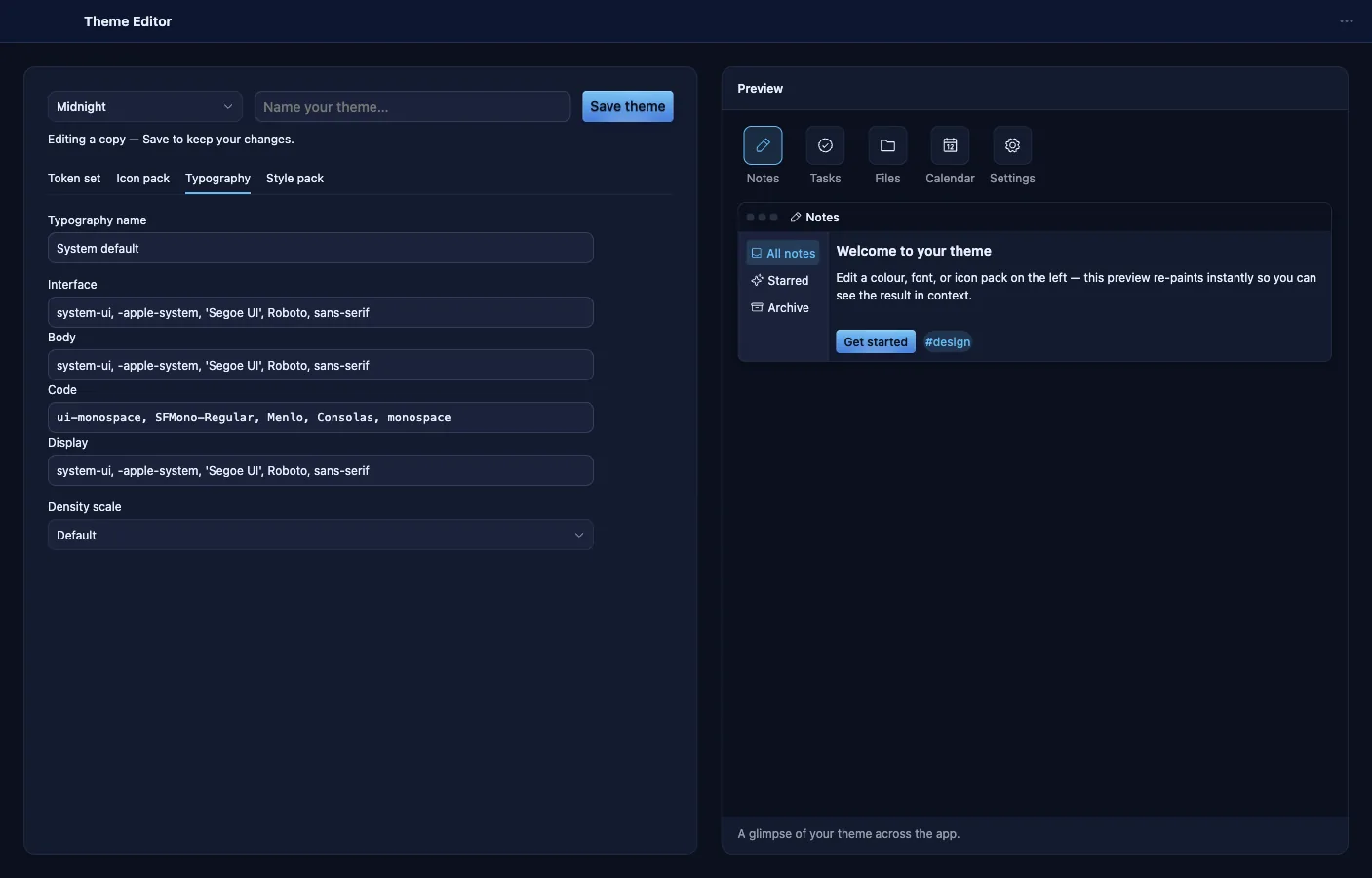Open the Files folder icon
This screenshot has height=878, width=1372.
[x=887, y=145]
